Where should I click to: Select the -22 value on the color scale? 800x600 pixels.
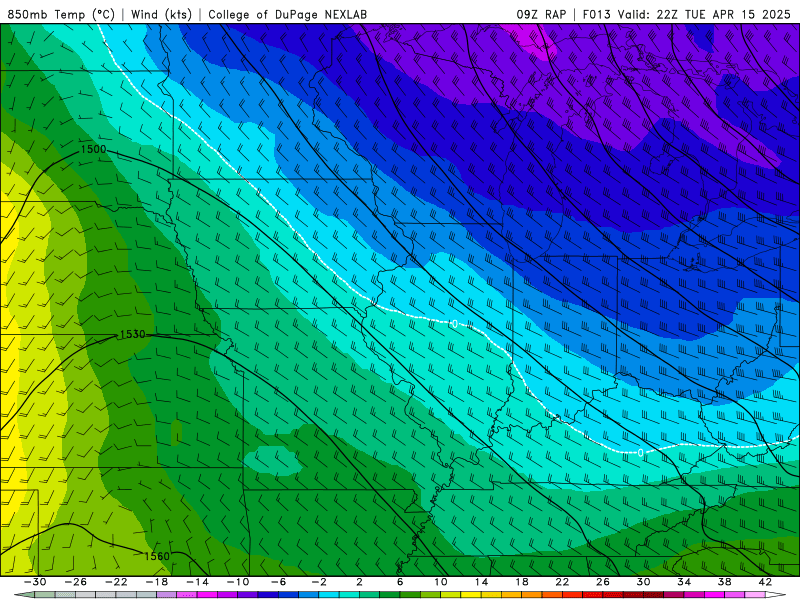(116, 582)
